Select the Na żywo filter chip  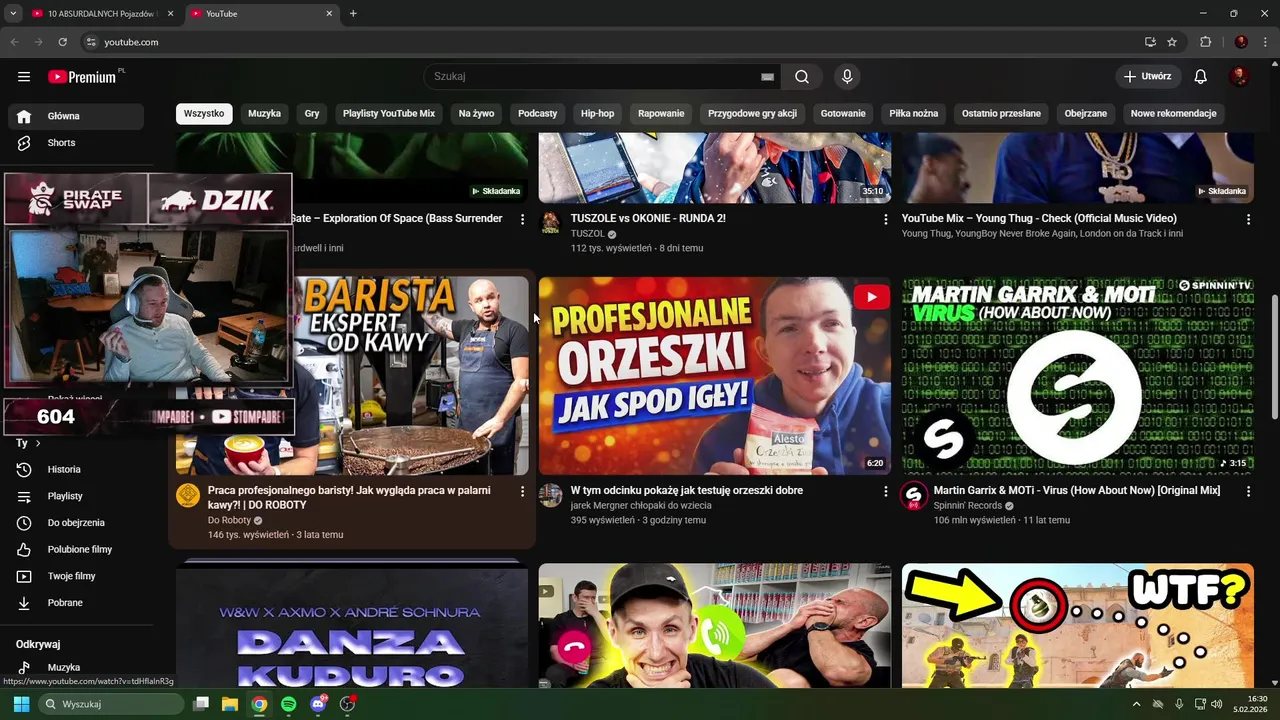click(x=476, y=114)
